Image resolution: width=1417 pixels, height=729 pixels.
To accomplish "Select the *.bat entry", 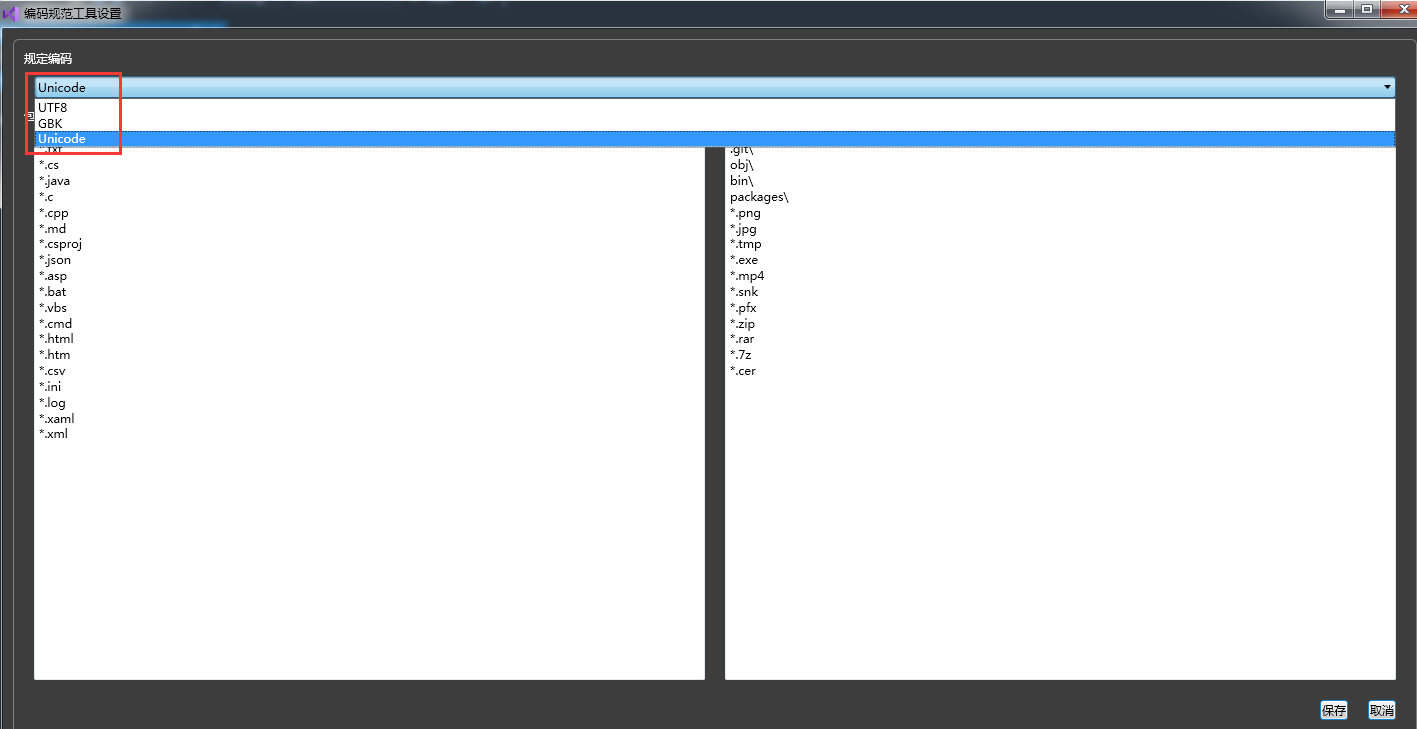I will pos(52,292).
